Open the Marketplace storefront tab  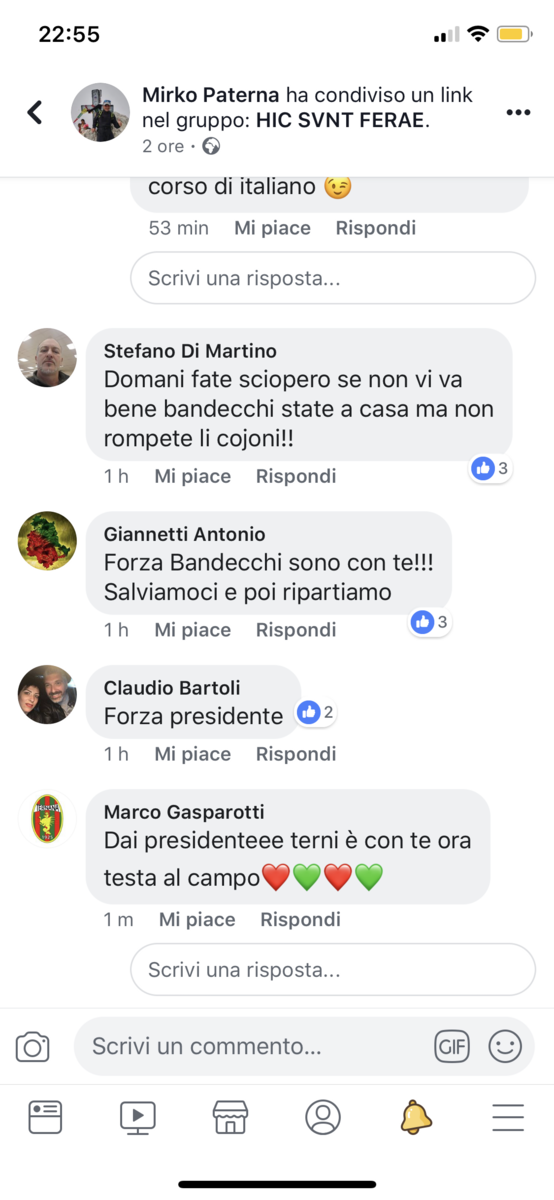click(x=230, y=1117)
